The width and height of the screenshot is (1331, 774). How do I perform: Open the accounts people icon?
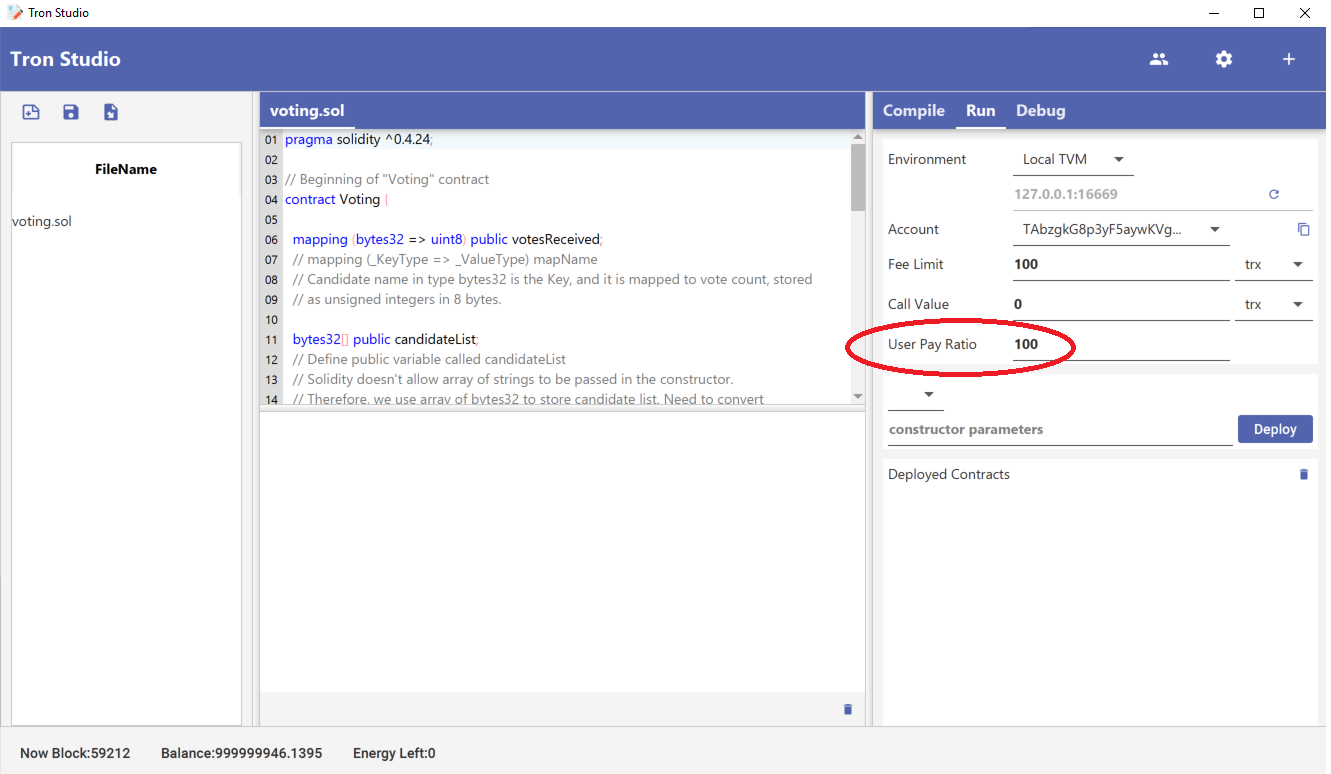point(1159,59)
